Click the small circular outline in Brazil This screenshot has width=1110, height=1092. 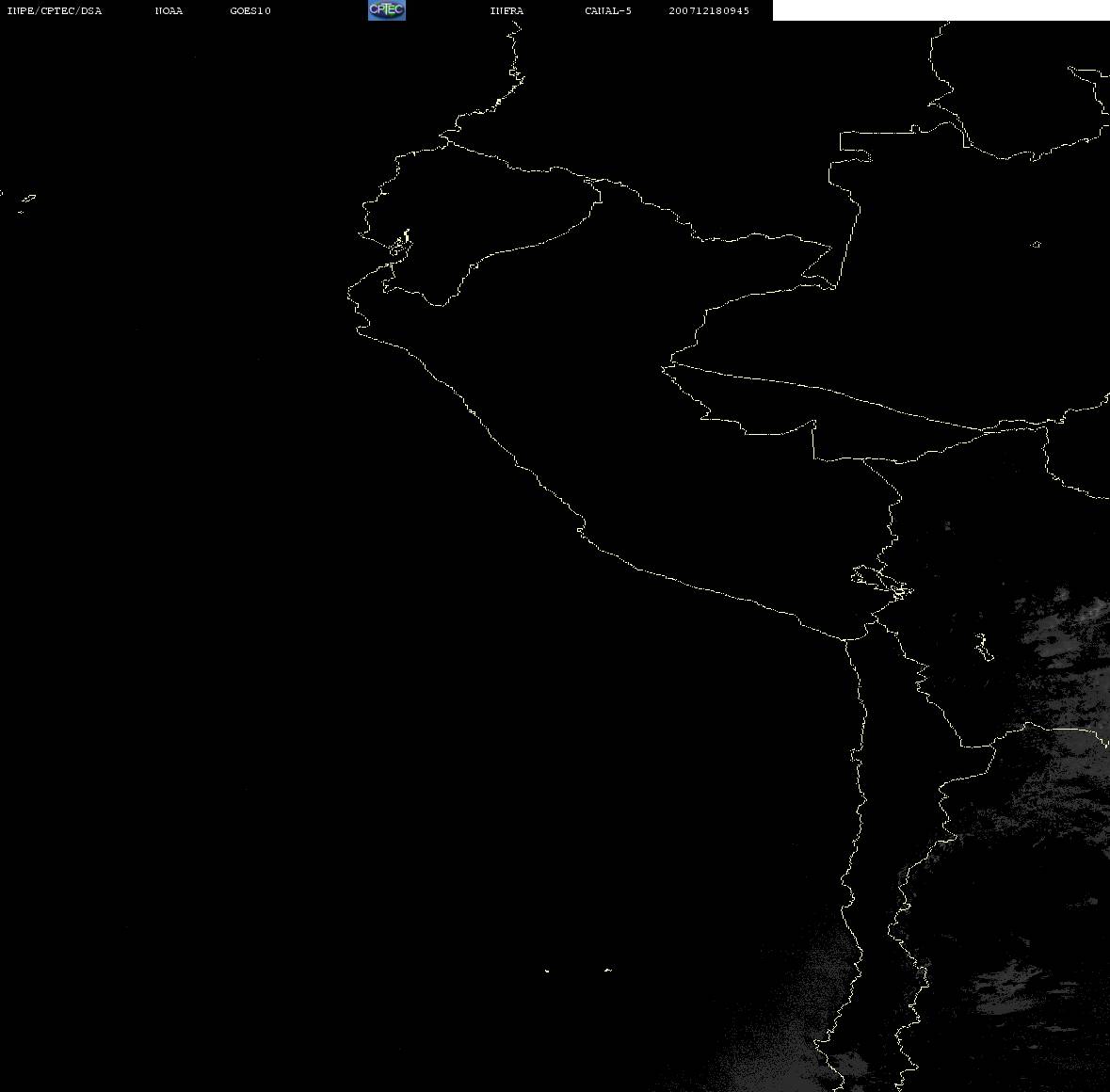pyautogui.click(x=1036, y=245)
